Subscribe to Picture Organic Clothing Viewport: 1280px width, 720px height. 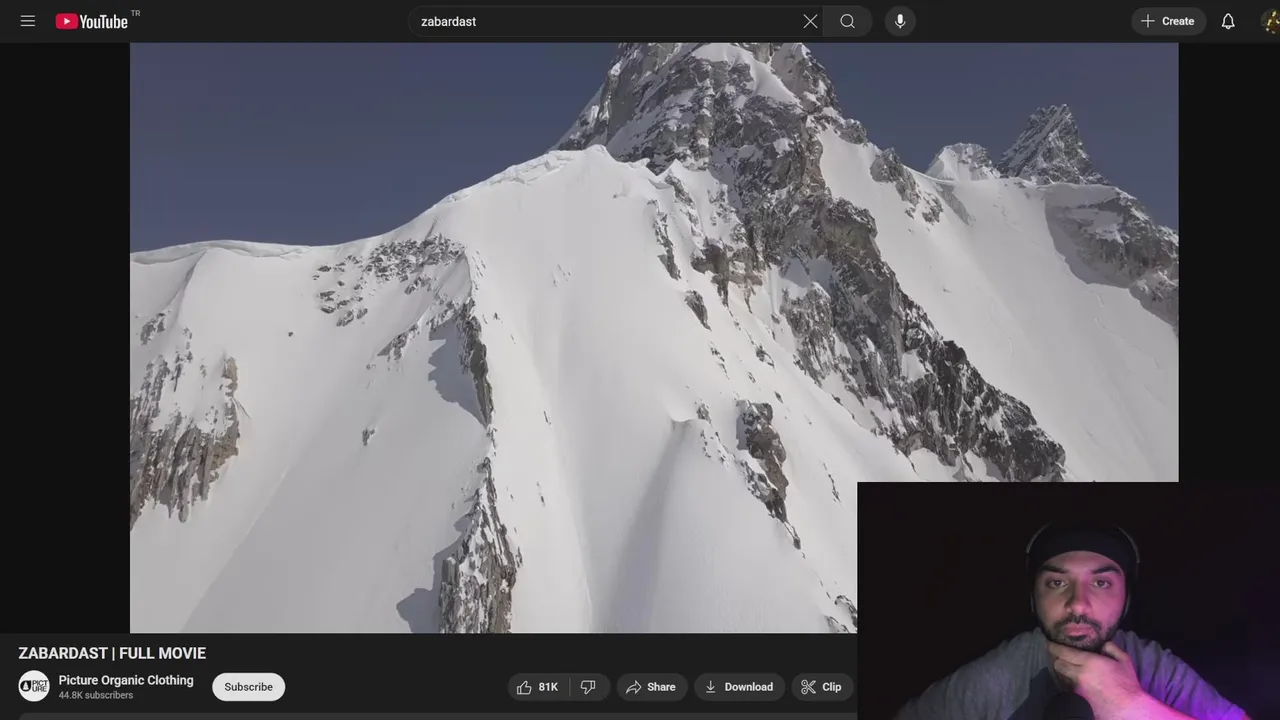pyautogui.click(x=248, y=687)
